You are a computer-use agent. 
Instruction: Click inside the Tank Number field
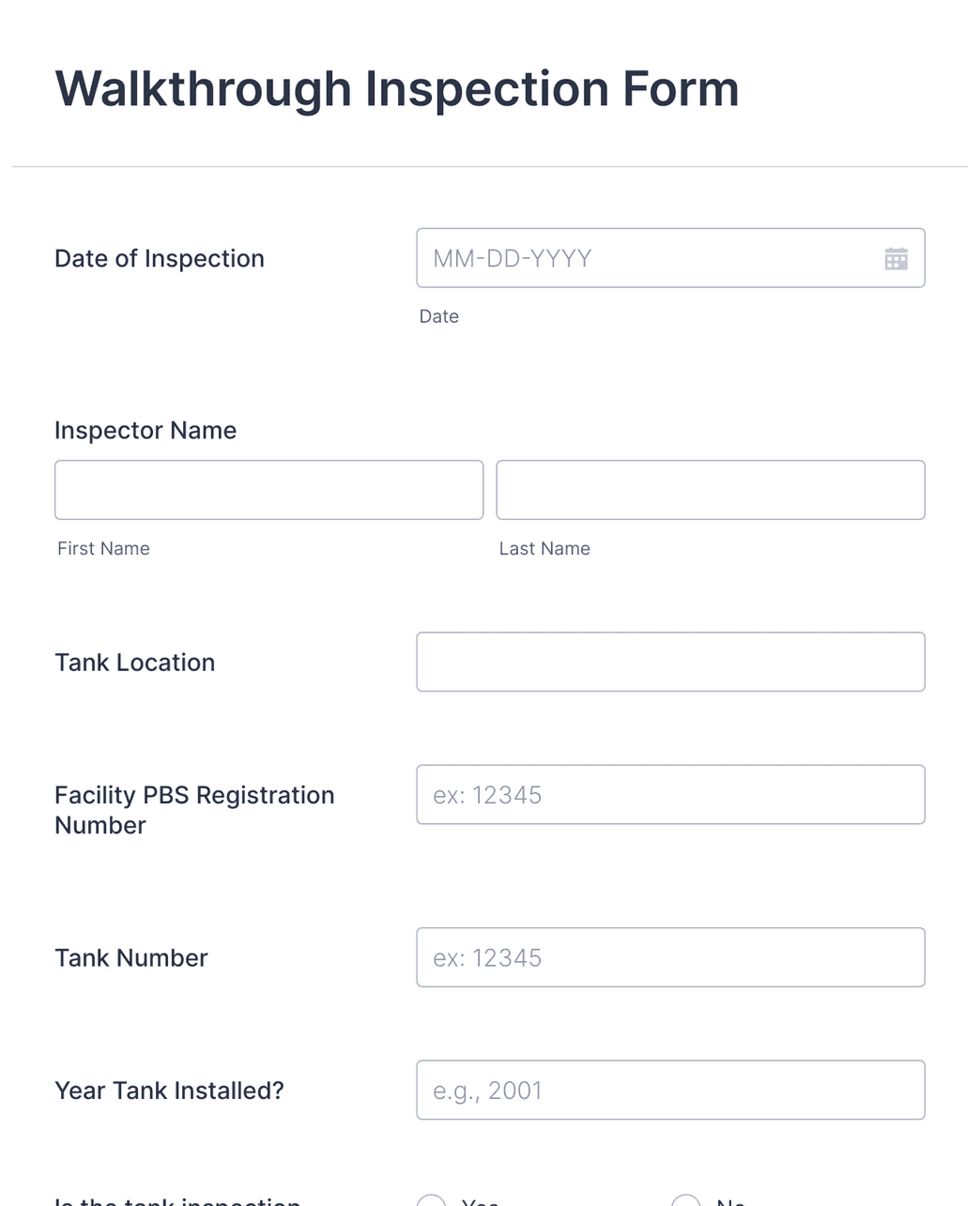(x=670, y=957)
